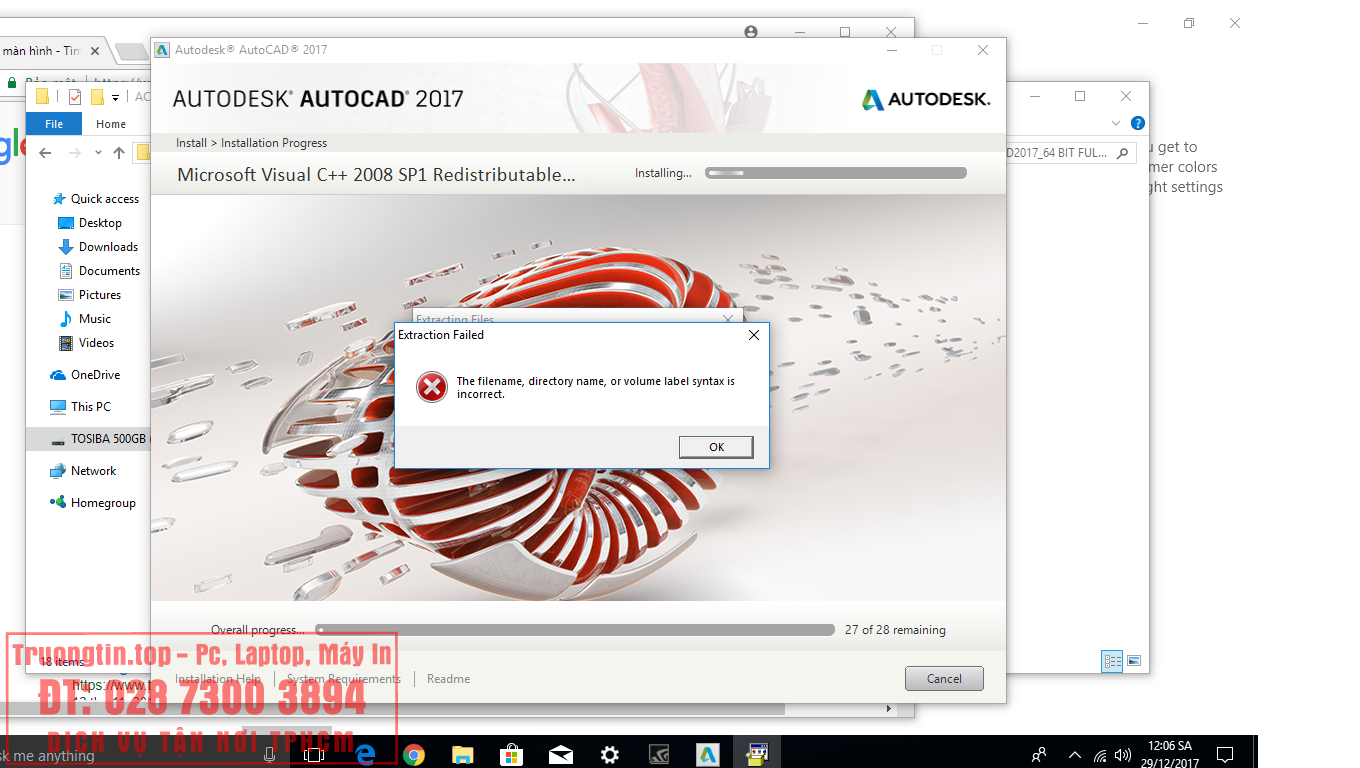Screen dimensions: 1360x768
Task: Click the Cortana microphone icon
Action: click(268, 754)
